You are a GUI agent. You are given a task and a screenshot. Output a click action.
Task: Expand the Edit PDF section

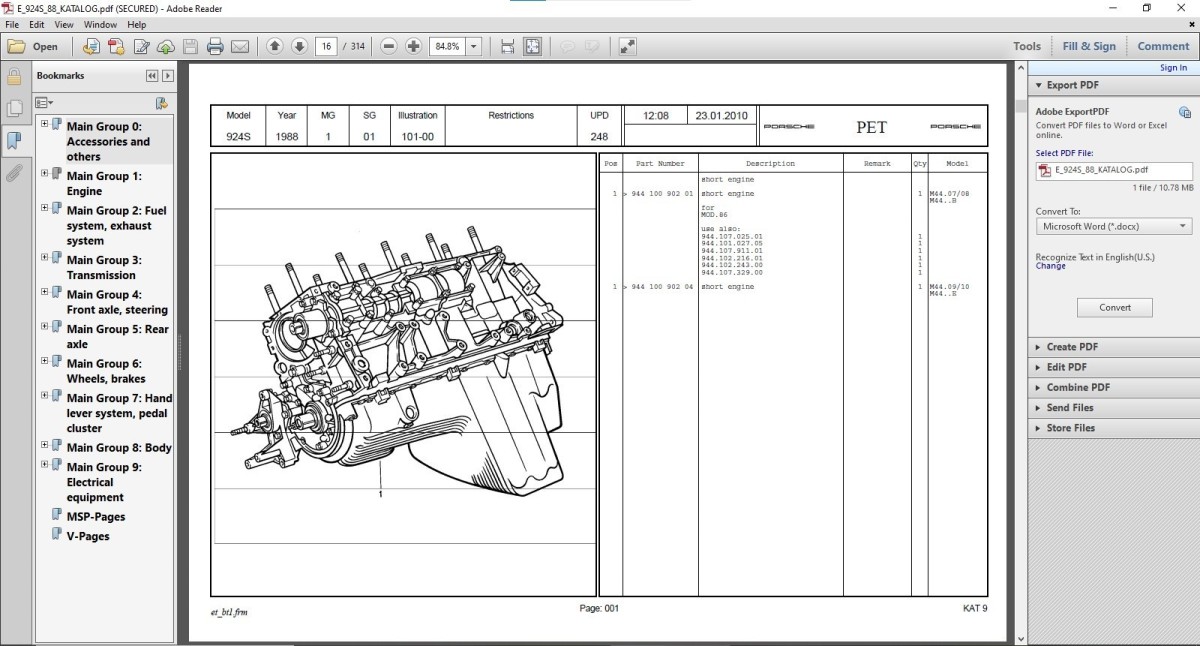click(x=1114, y=367)
